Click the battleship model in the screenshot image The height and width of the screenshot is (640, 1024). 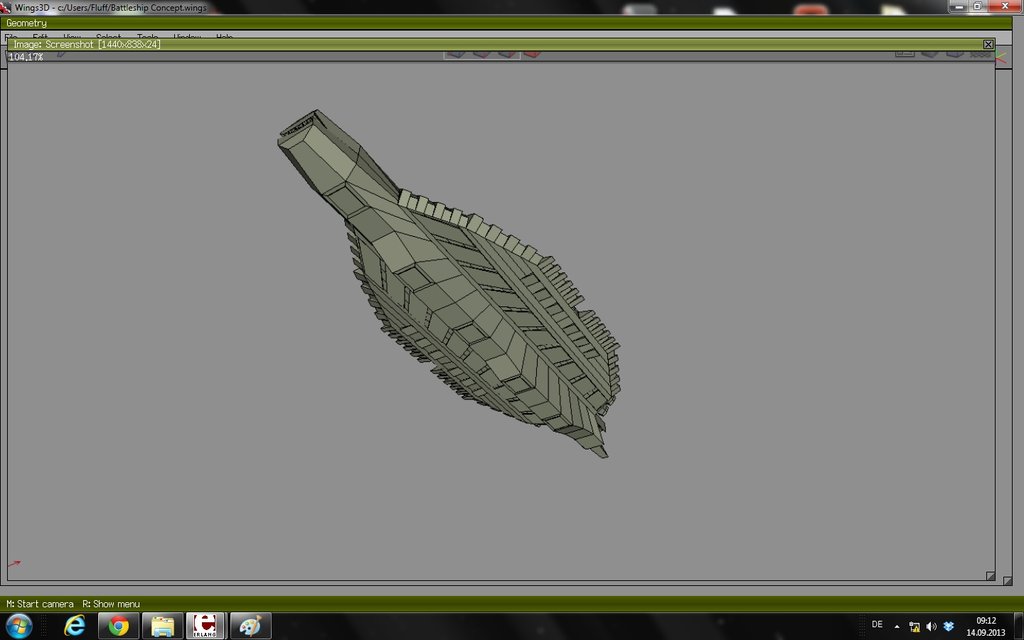point(451,284)
